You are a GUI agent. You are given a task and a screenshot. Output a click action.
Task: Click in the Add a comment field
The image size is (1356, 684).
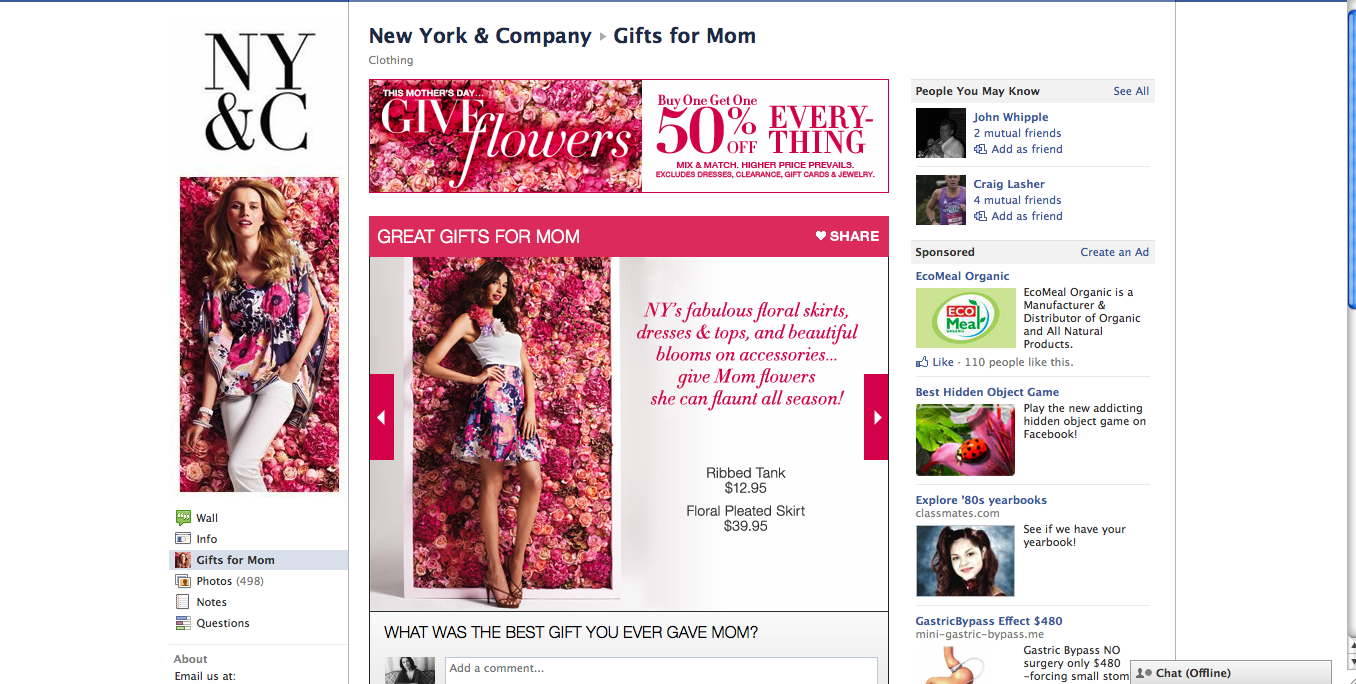coord(661,669)
